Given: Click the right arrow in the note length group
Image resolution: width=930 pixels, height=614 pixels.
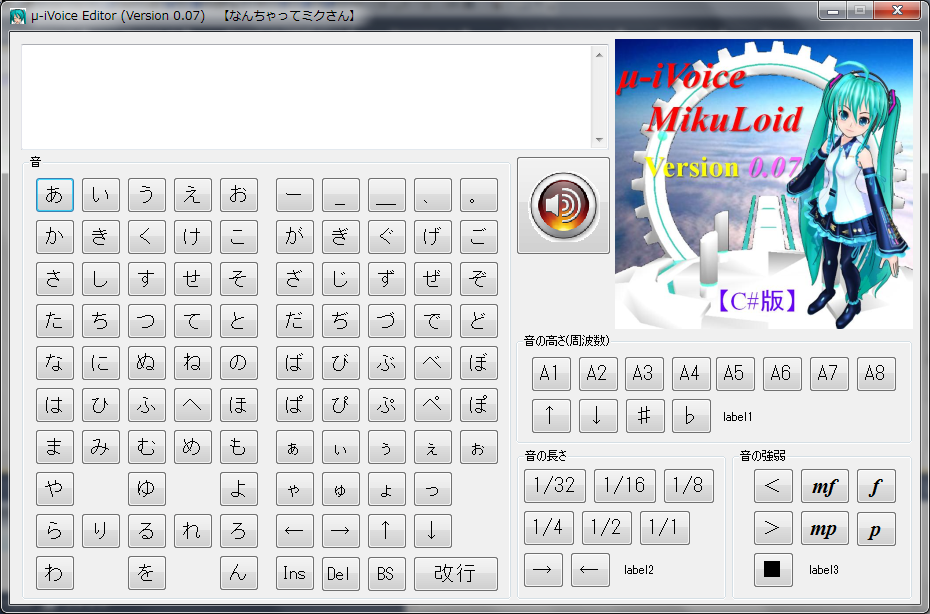Looking at the screenshot, I should coord(543,570).
